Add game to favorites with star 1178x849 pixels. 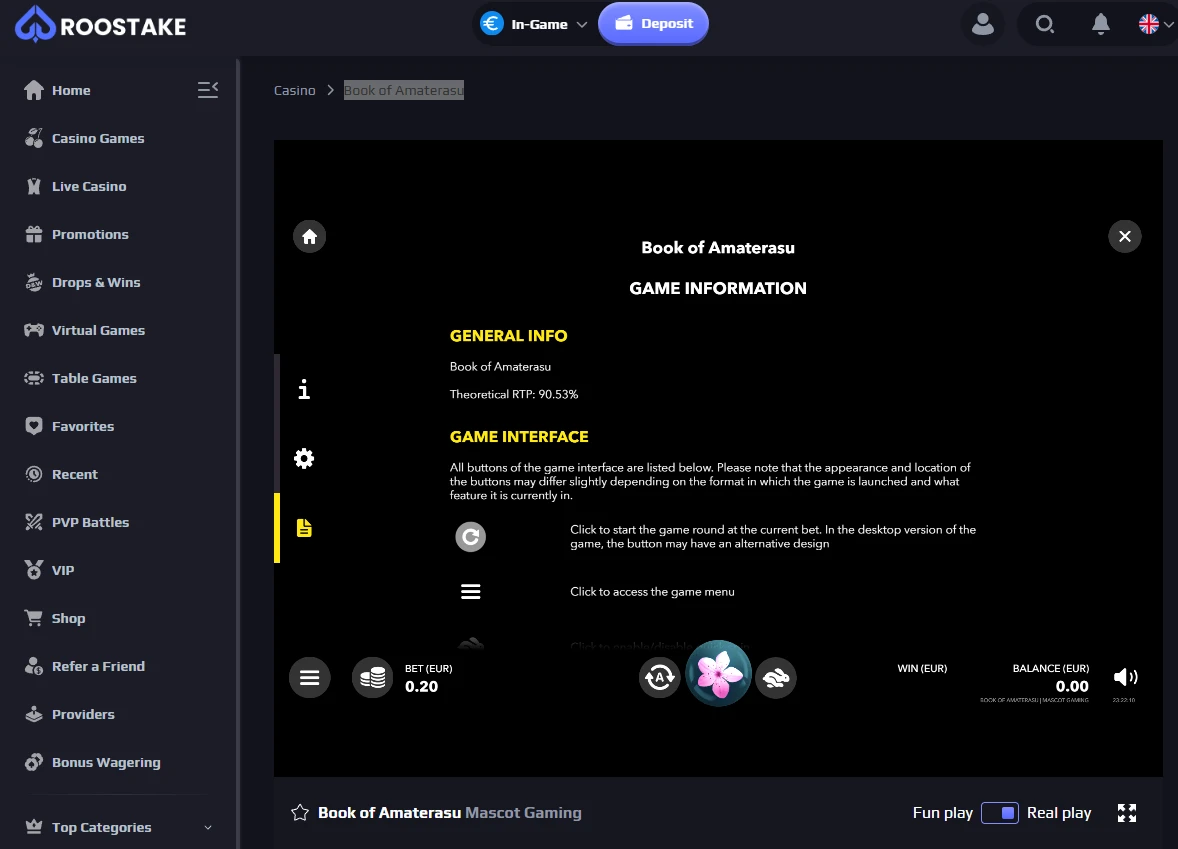[300, 813]
